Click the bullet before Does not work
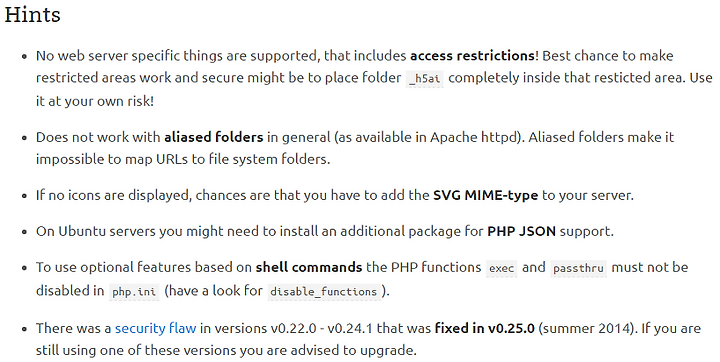The height and width of the screenshot is (362, 720). point(24,138)
